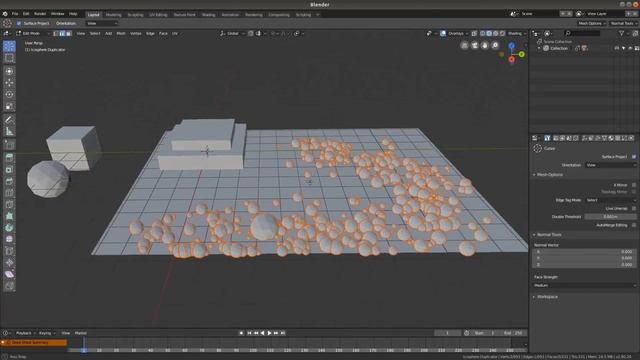The image size is (640, 360).
Task: Select the Knife tool
Action: click(x=9, y=204)
